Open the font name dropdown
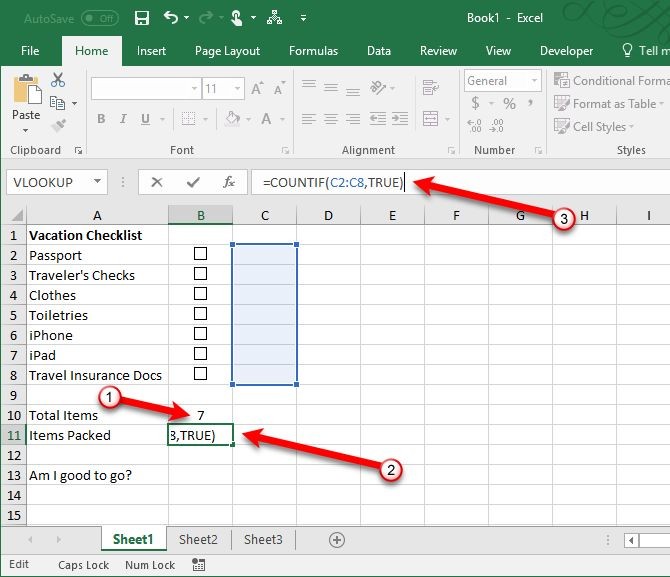Image resolution: width=670 pixels, height=577 pixels. coord(194,88)
